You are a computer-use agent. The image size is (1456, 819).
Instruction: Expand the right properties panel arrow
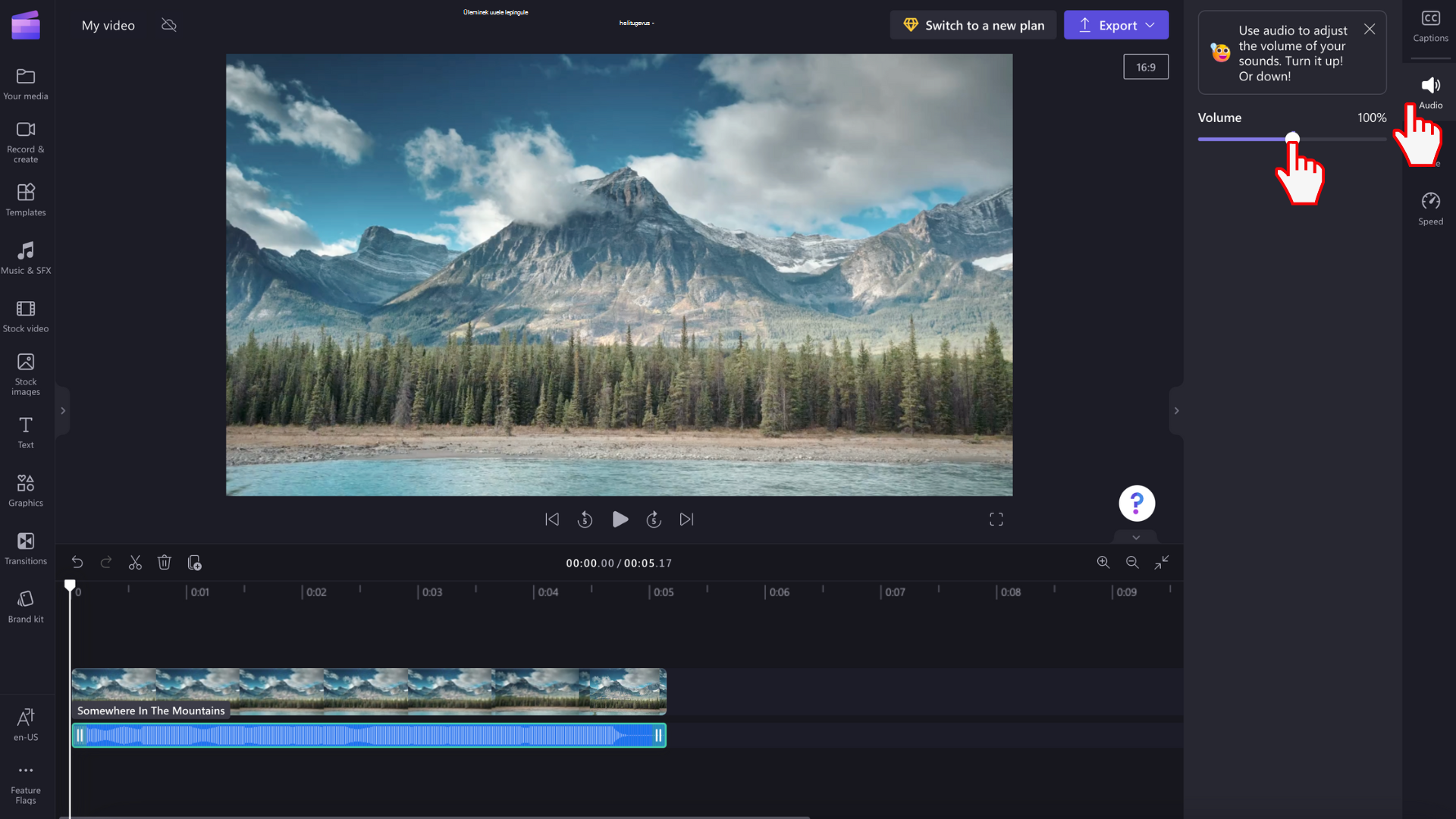[1177, 410]
